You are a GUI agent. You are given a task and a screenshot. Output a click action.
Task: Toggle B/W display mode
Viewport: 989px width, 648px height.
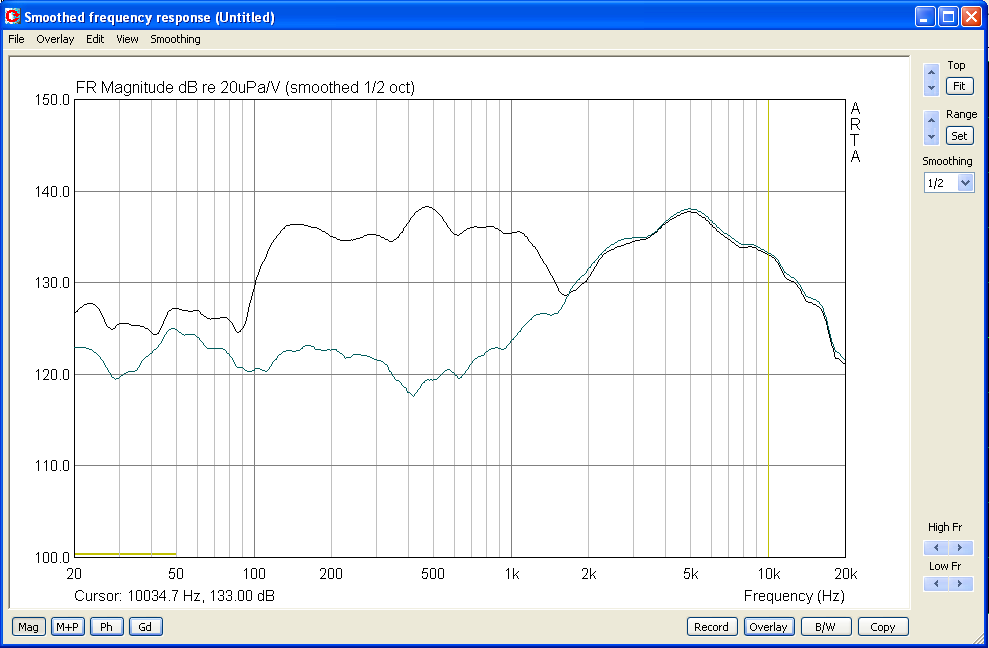(x=826, y=627)
